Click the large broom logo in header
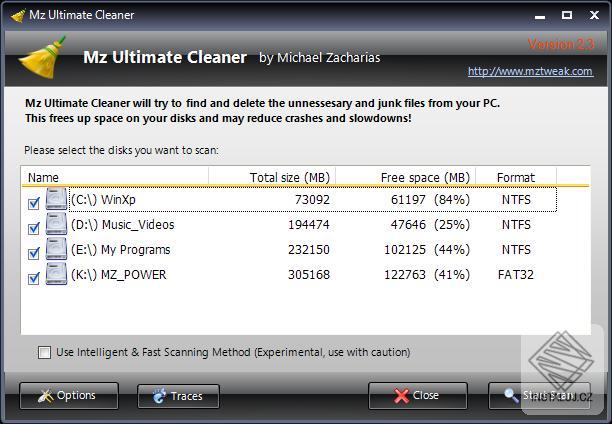The width and height of the screenshot is (612, 424). click(42, 58)
